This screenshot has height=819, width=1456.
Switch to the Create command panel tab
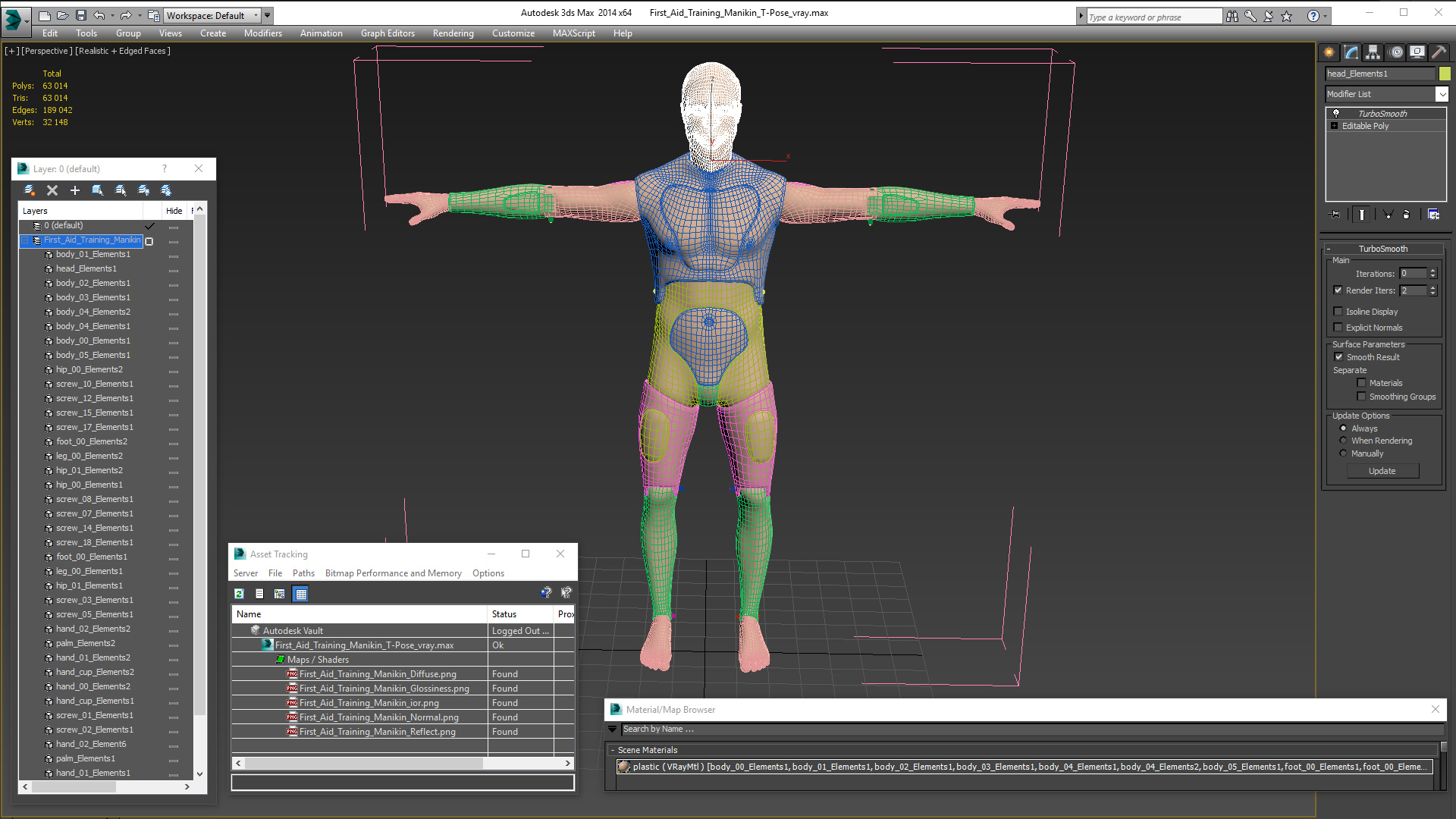point(1329,52)
